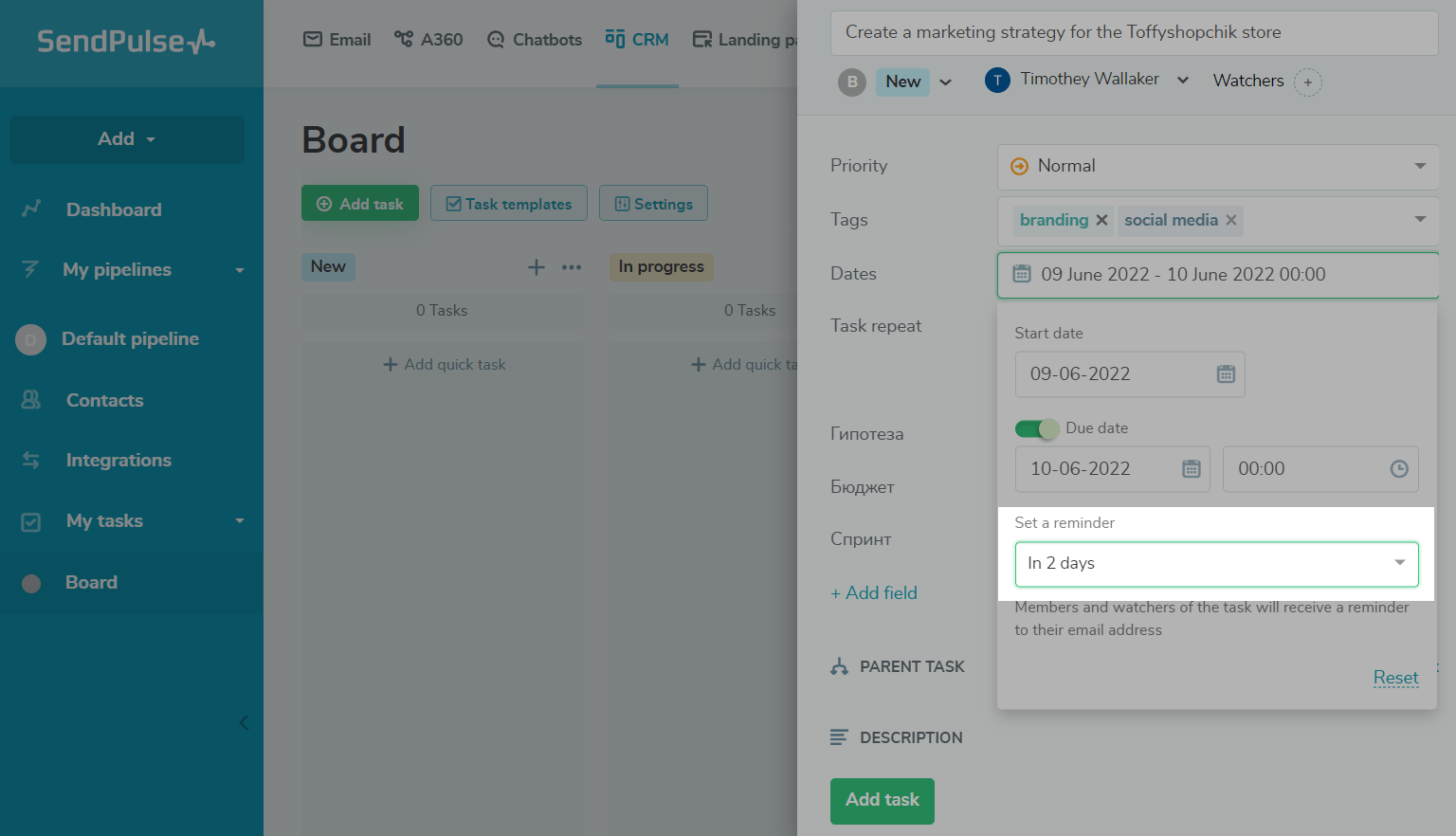Click the green Add task button at bottom

pos(882,800)
